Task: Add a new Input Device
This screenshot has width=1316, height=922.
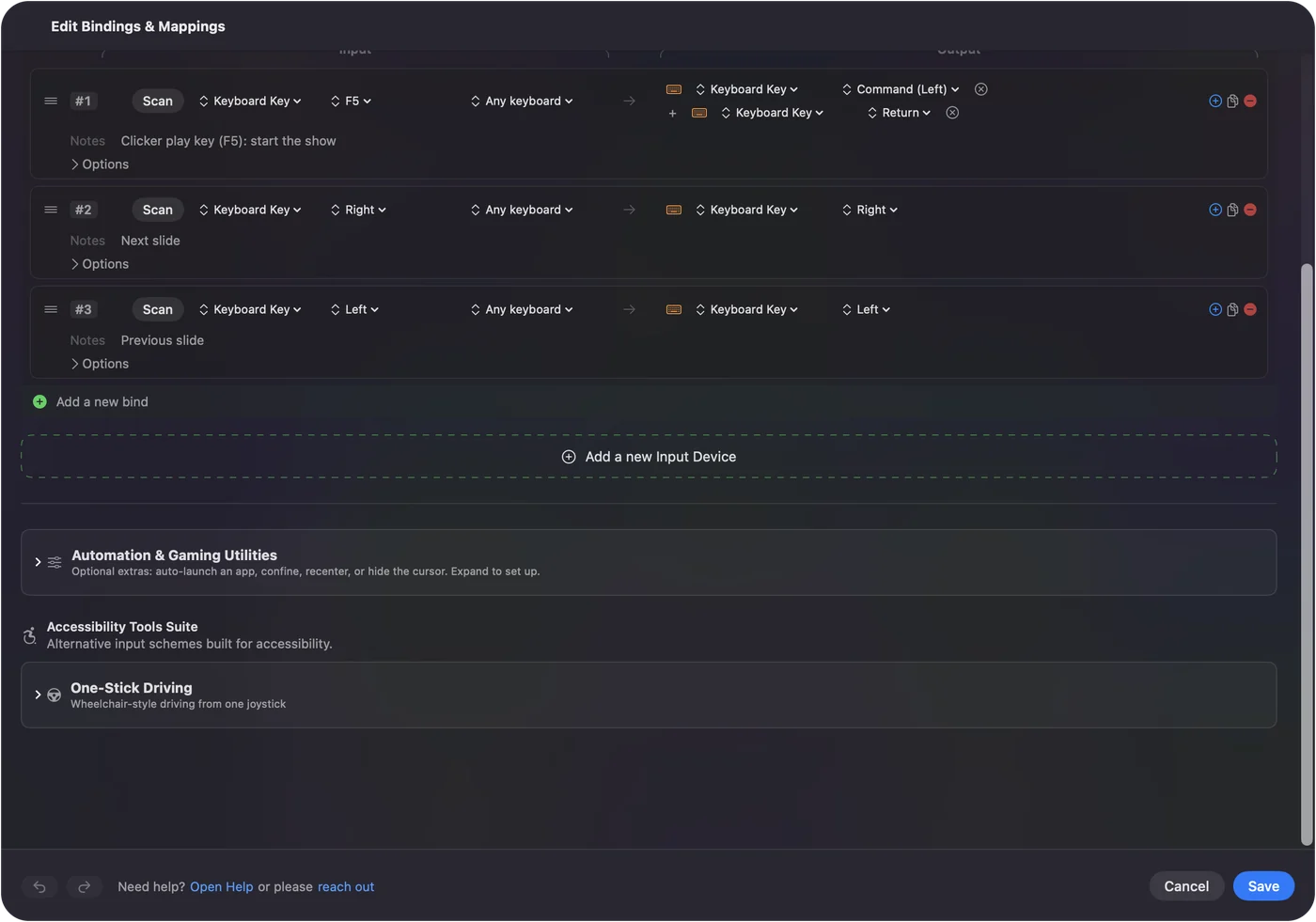Action: pos(649,457)
